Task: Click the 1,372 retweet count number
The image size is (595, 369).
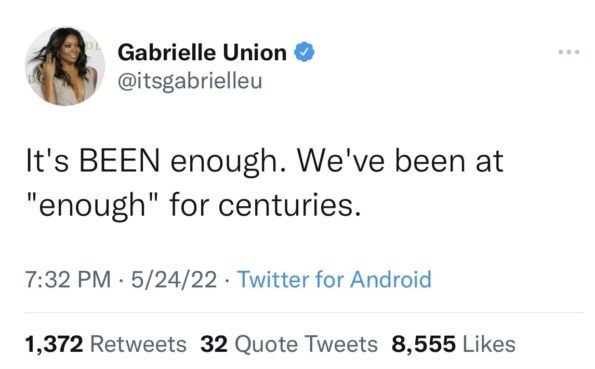Action: coord(54,344)
